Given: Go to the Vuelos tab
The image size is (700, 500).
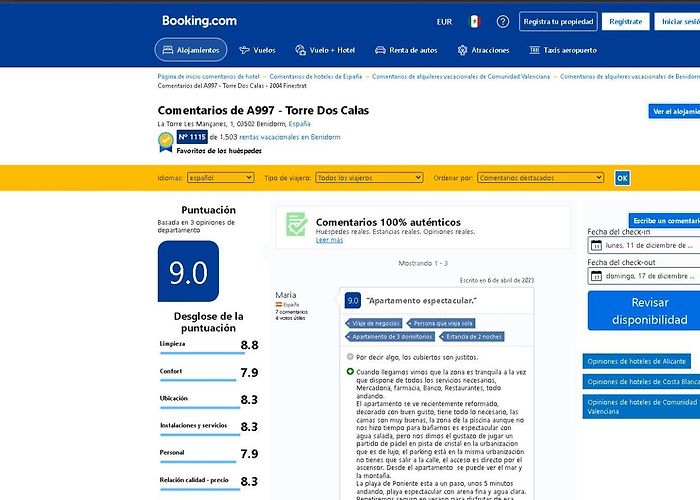Looking at the screenshot, I should (x=257, y=50).
